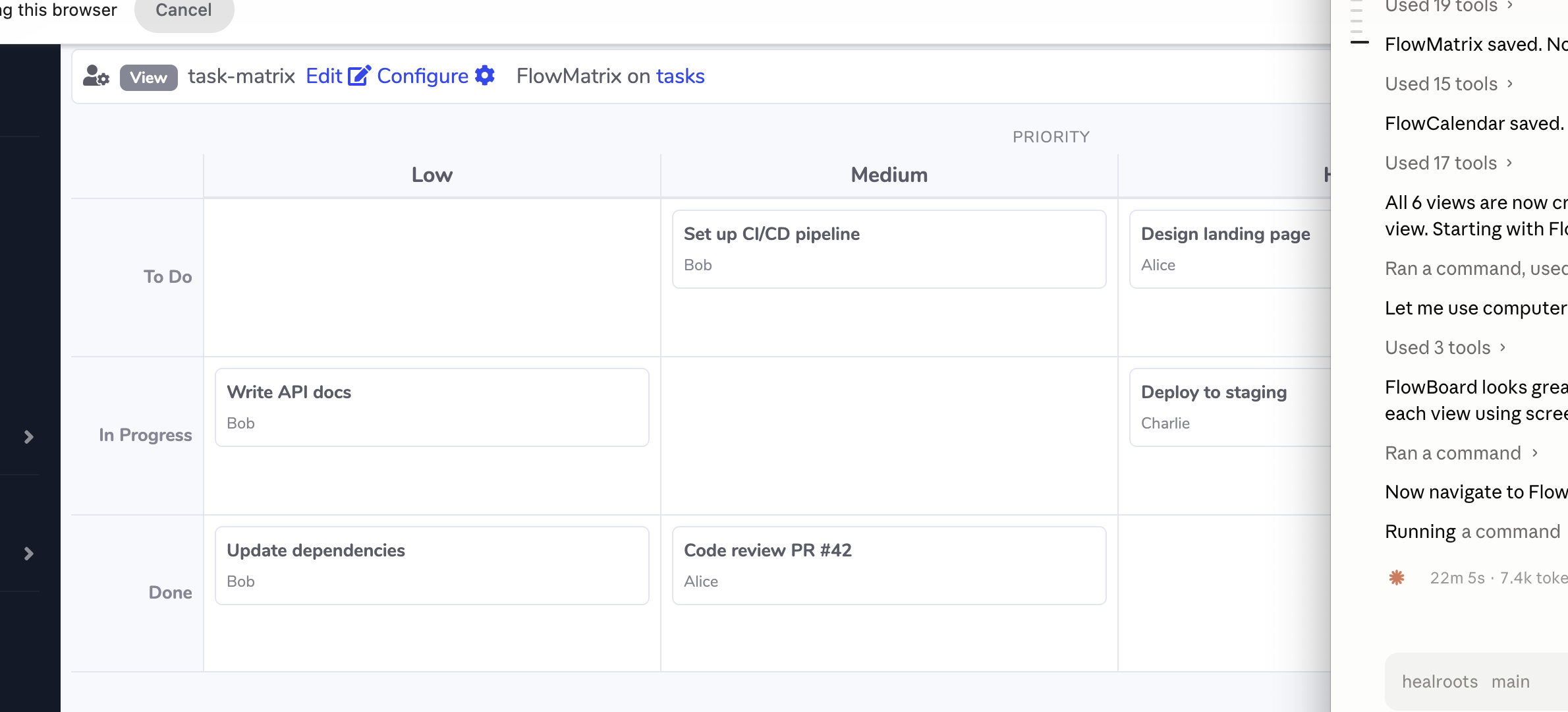This screenshot has height=712, width=1568.
Task: Select the Update dependencies card
Action: 432,566
